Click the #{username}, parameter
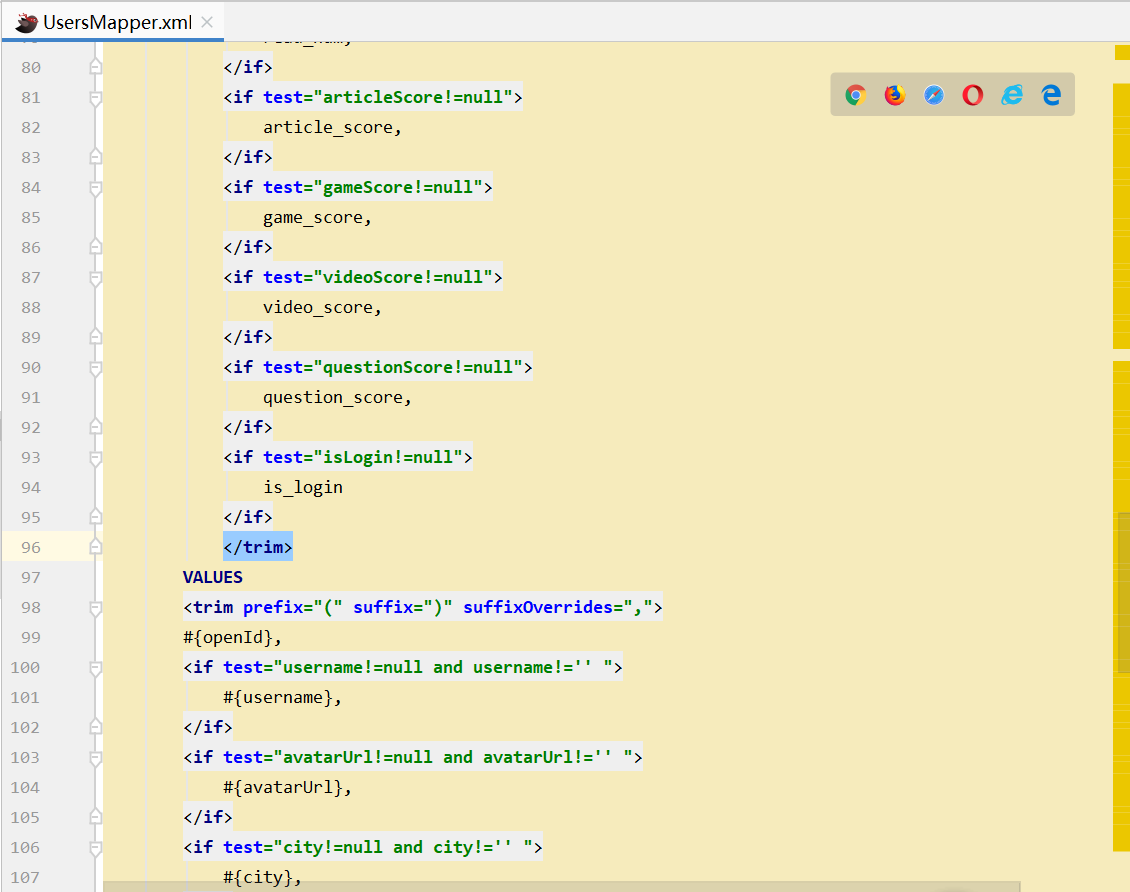The width and height of the screenshot is (1130, 892). [282, 697]
